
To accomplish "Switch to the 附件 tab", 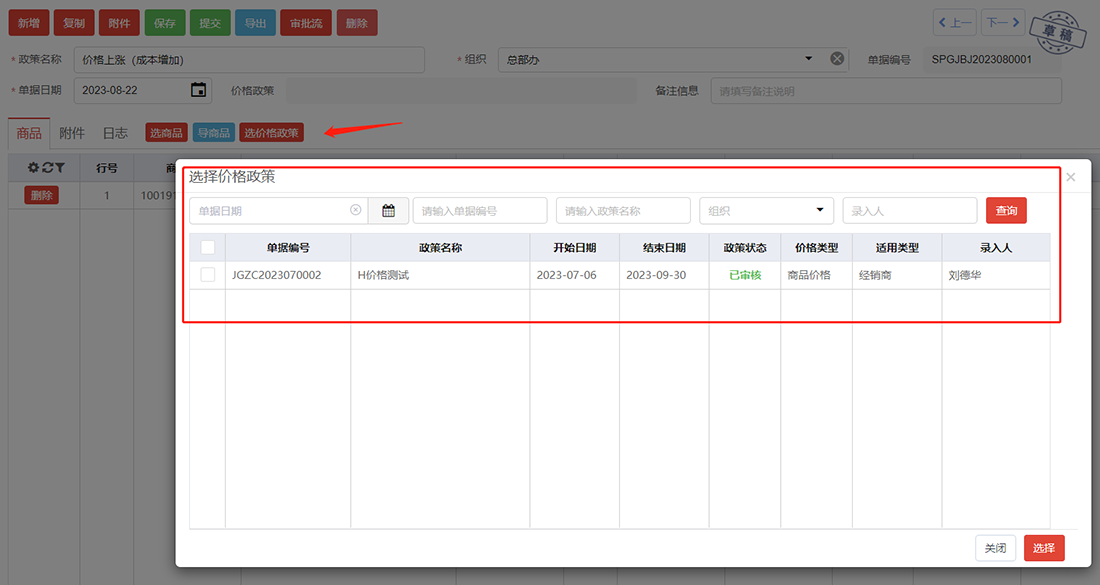I will tap(72, 133).
